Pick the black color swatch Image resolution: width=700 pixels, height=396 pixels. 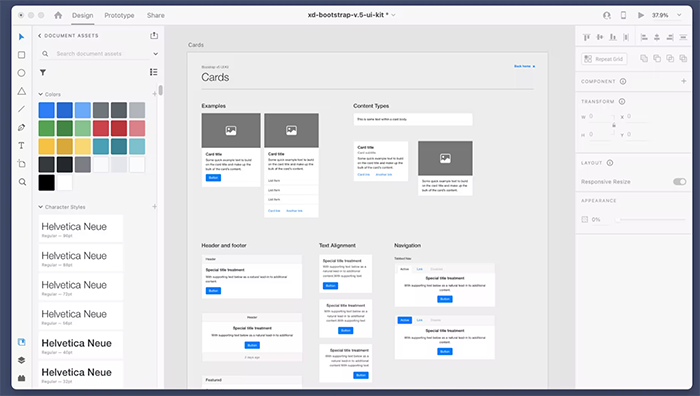pos(46,183)
